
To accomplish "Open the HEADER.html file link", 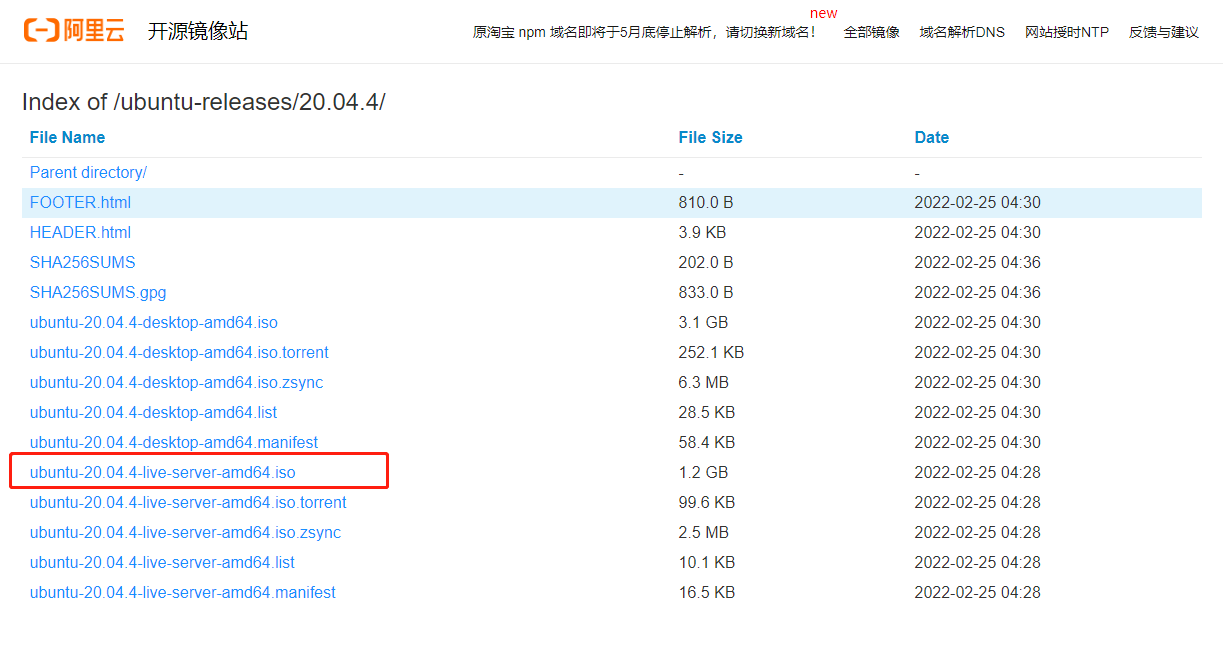I will click(x=80, y=232).
